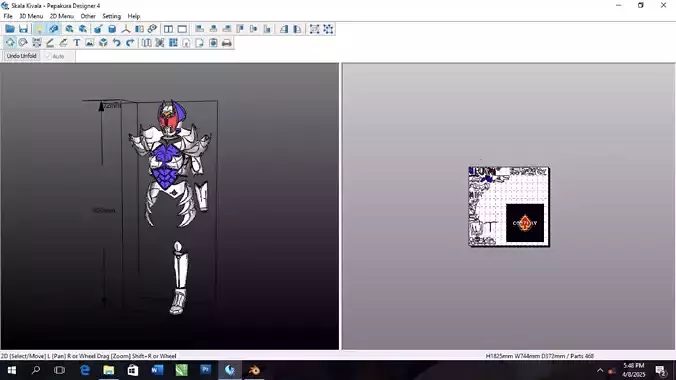This screenshot has height=380, width=676.
Task: Click the red-green-blue 3D axis icon
Action: [125, 29]
